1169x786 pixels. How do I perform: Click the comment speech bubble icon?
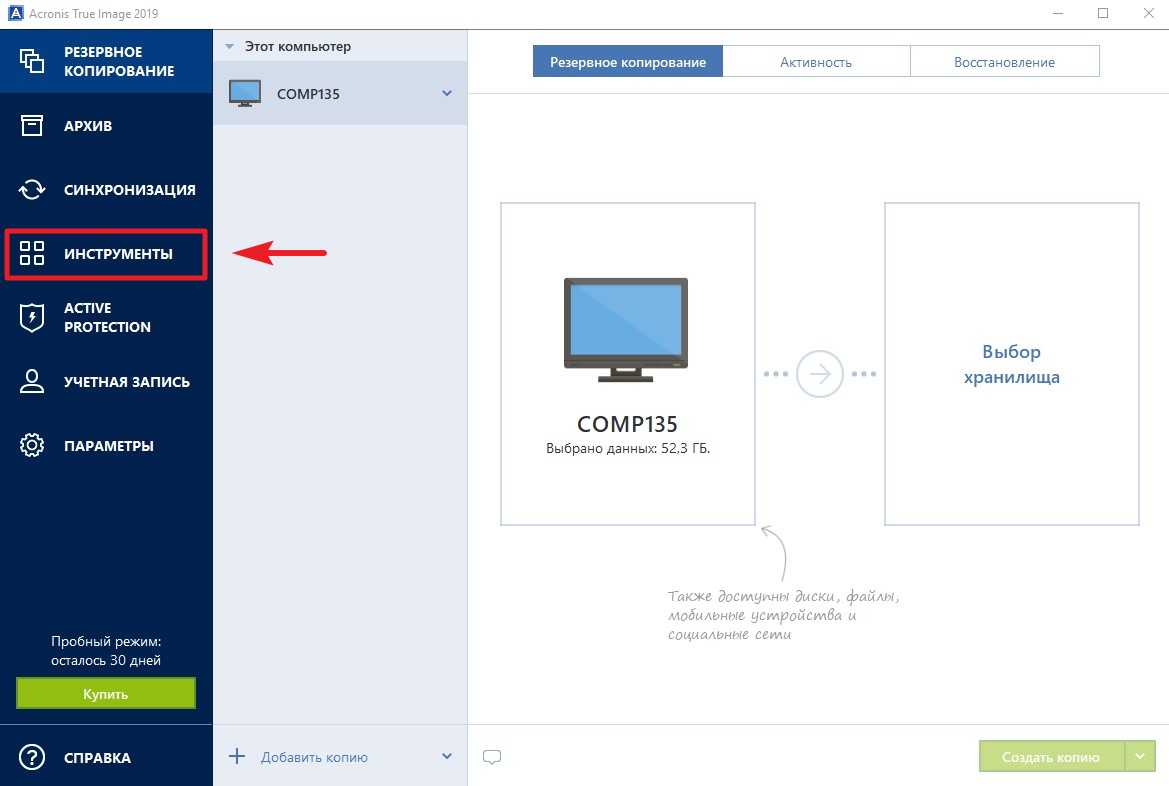pyautogui.click(x=492, y=757)
